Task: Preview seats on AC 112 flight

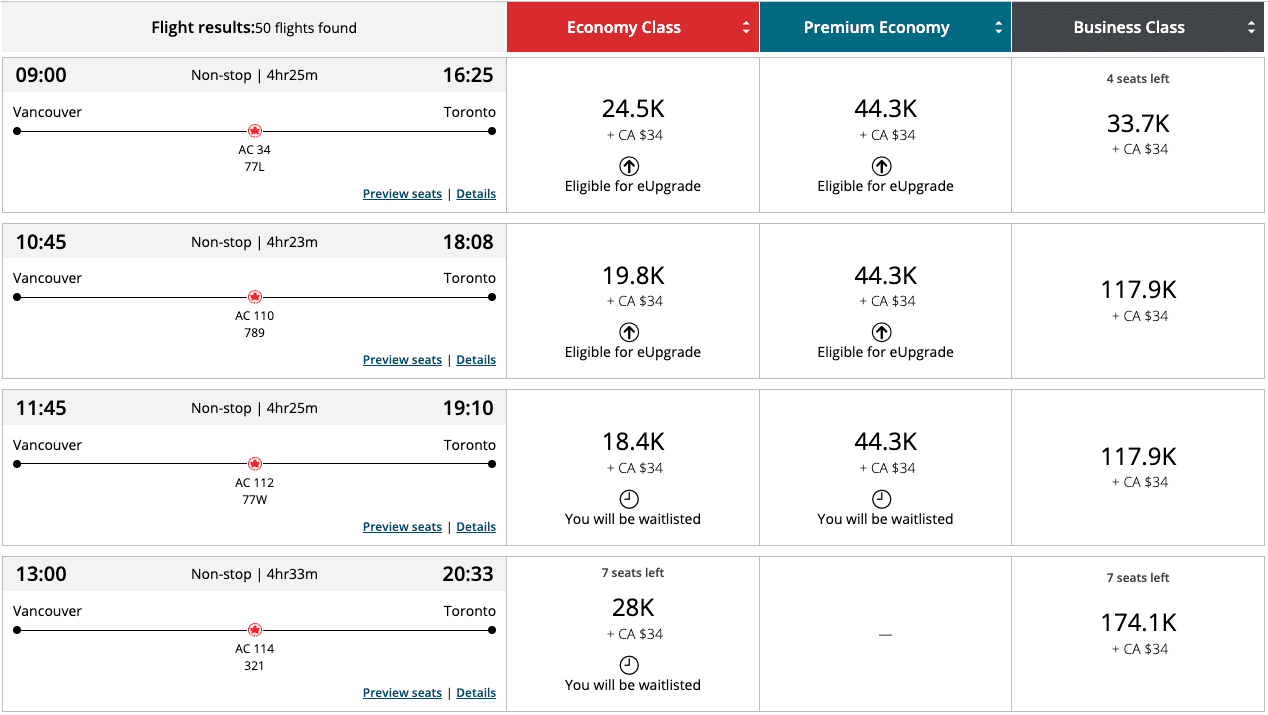Action: pos(402,527)
